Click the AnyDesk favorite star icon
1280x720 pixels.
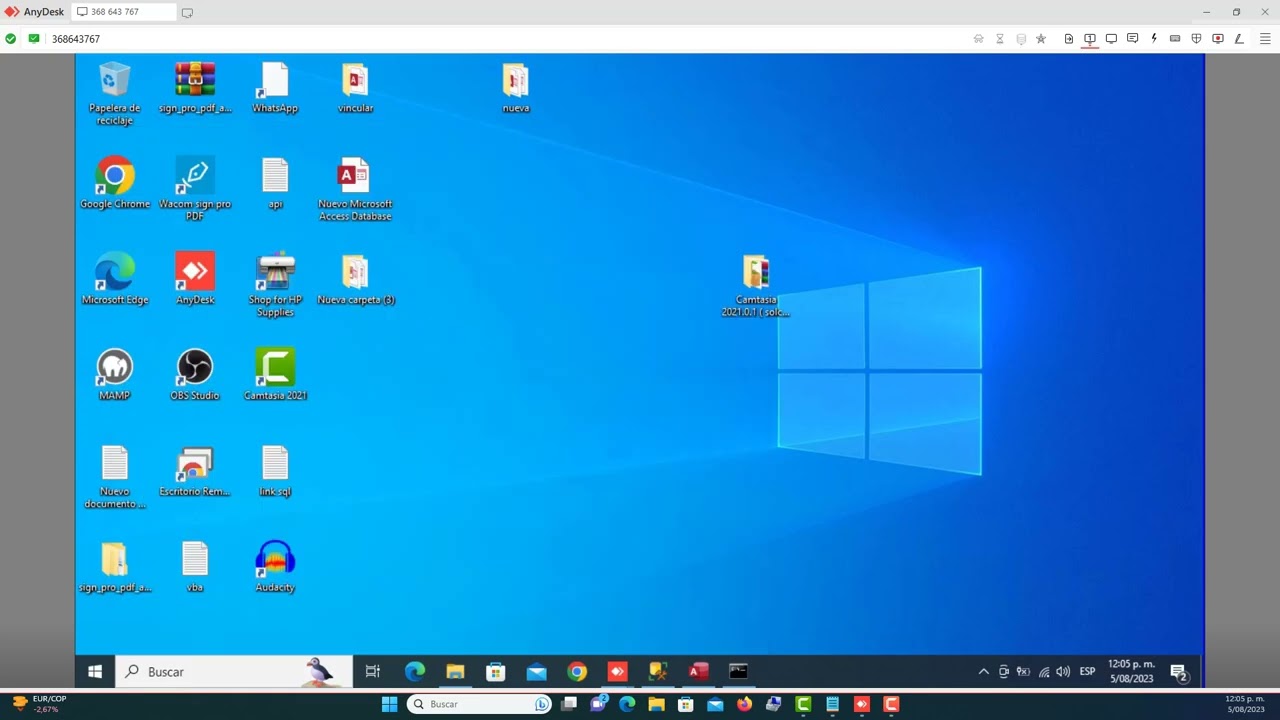(1041, 39)
